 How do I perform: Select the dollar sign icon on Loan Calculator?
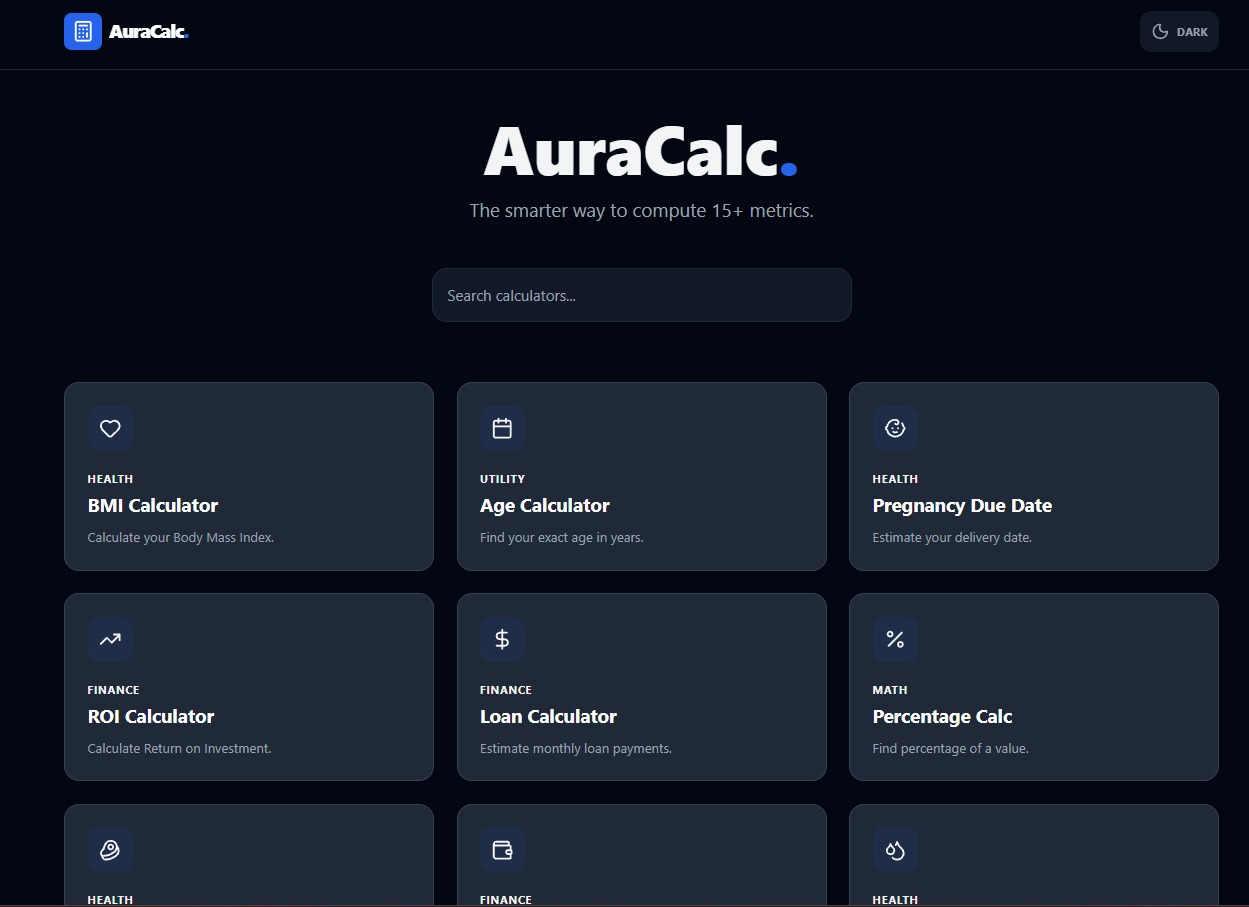[x=502, y=639]
